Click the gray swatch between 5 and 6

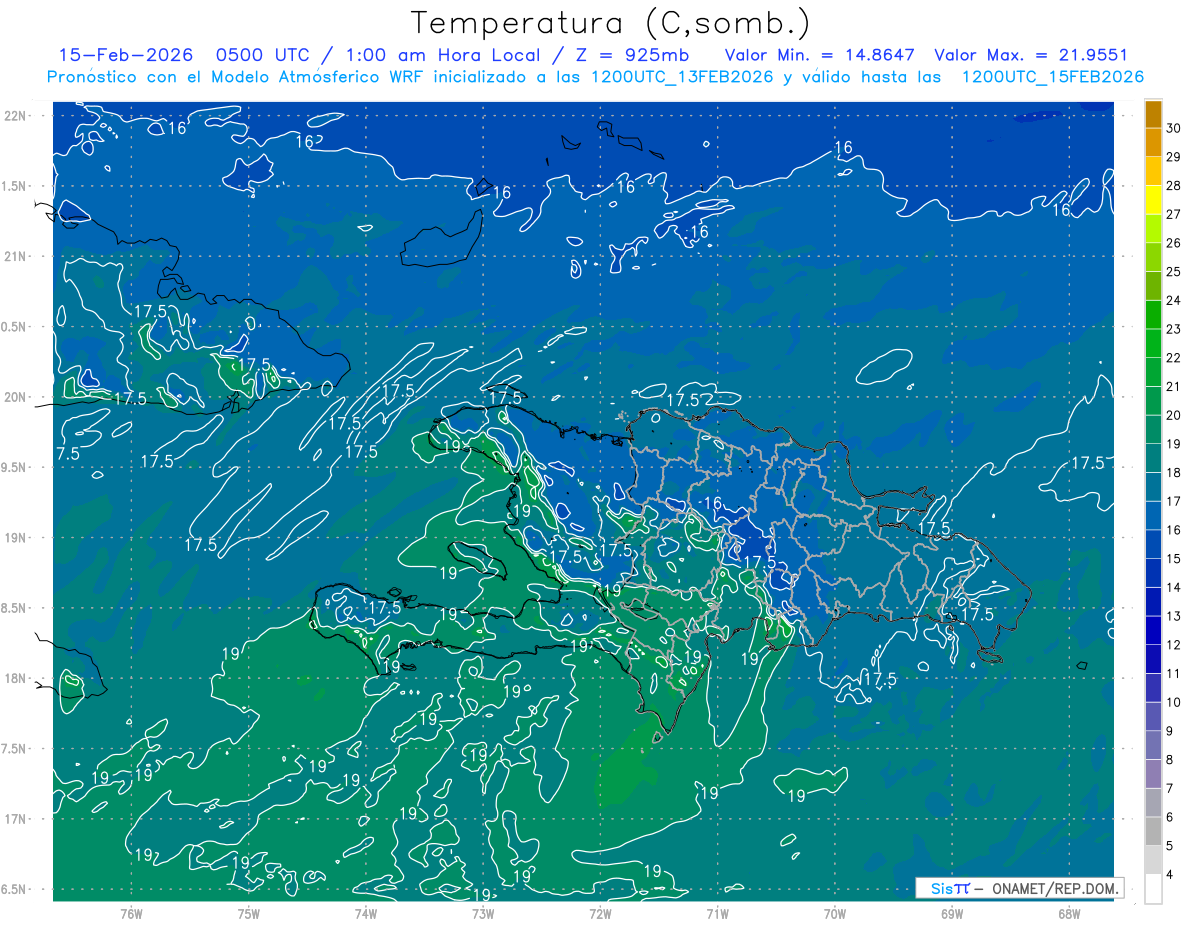[x=1153, y=831]
